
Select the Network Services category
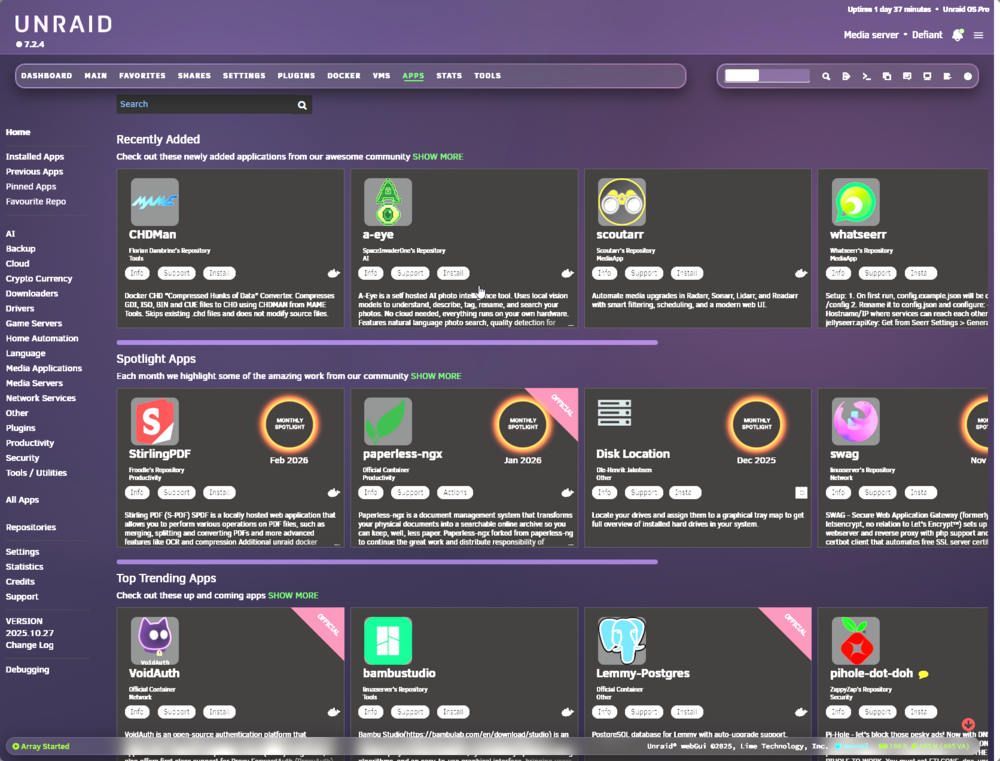pos(41,398)
